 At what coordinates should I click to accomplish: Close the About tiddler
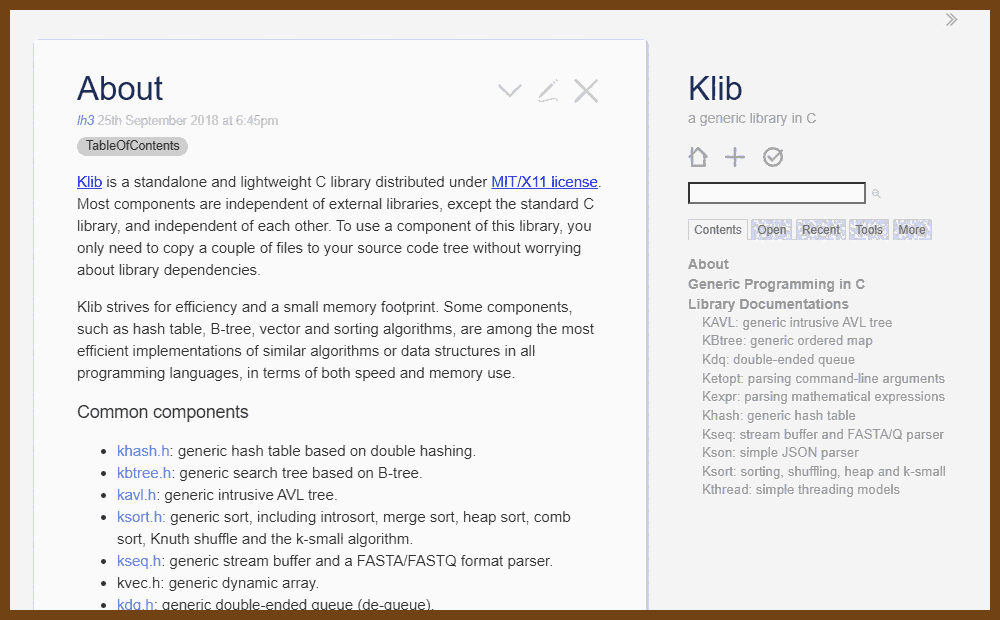coord(586,91)
